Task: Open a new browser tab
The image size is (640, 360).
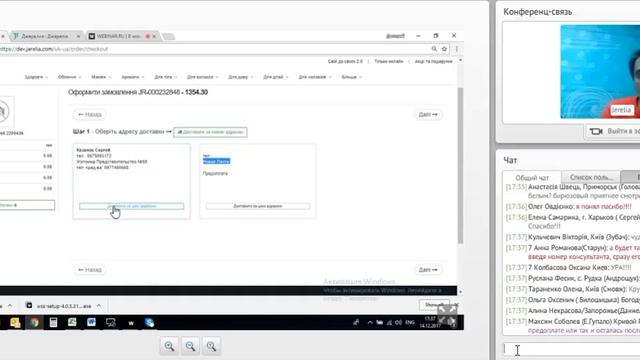Action: click(x=168, y=36)
